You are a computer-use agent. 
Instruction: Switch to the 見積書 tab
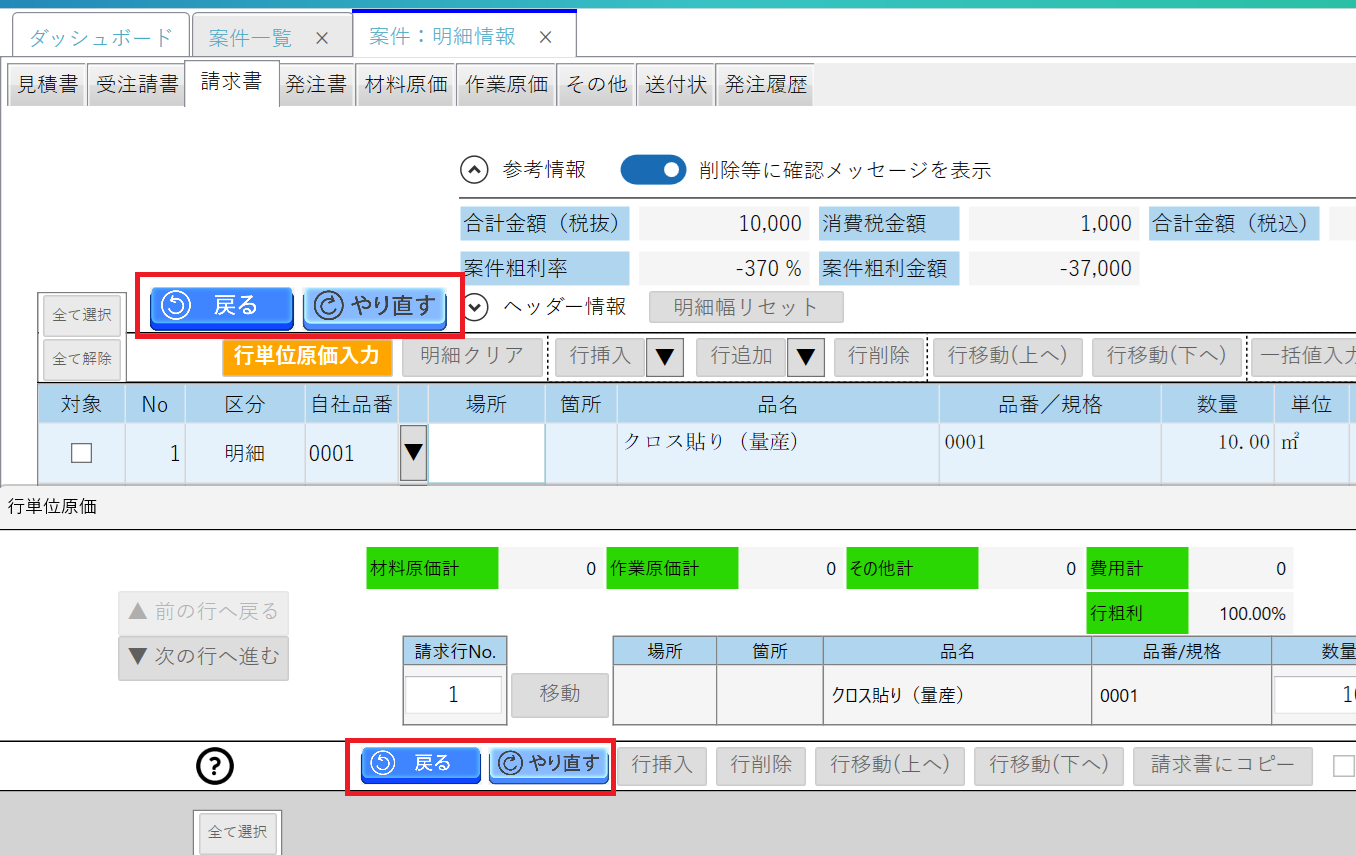click(x=48, y=85)
